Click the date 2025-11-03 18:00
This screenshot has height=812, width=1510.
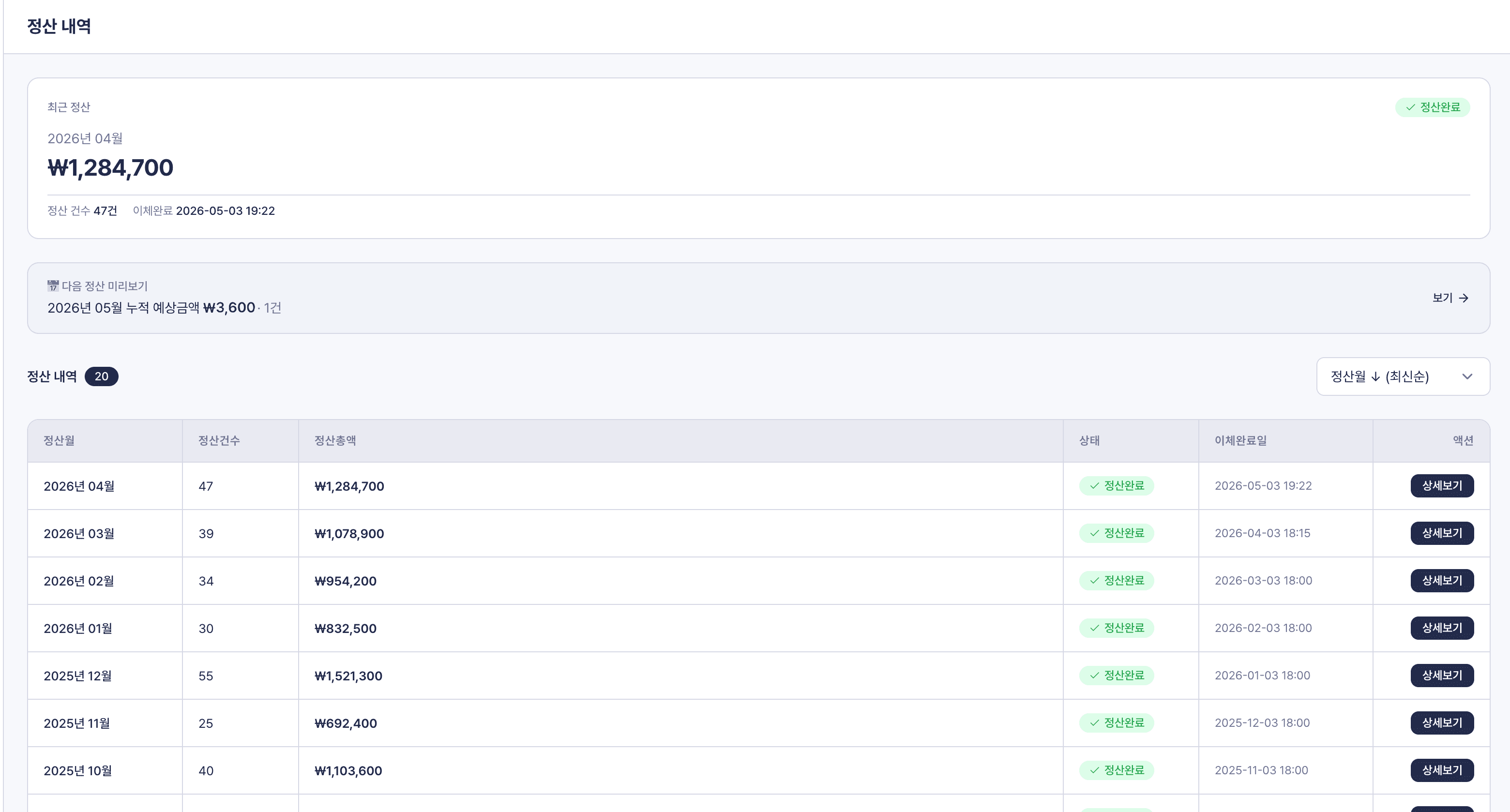(1261, 770)
